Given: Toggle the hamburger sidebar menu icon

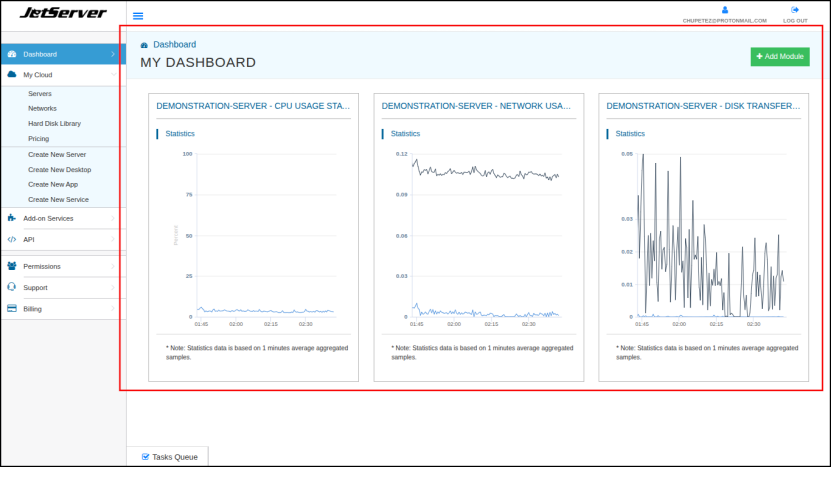Looking at the screenshot, I should (x=138, y=16).
